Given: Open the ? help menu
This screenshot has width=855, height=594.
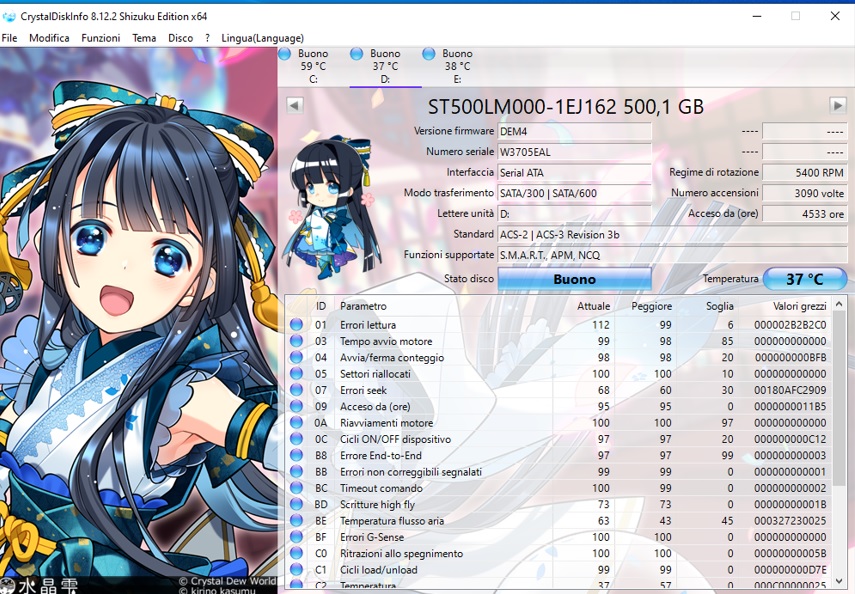Looking at the screenshot, I should pos(207,38).
